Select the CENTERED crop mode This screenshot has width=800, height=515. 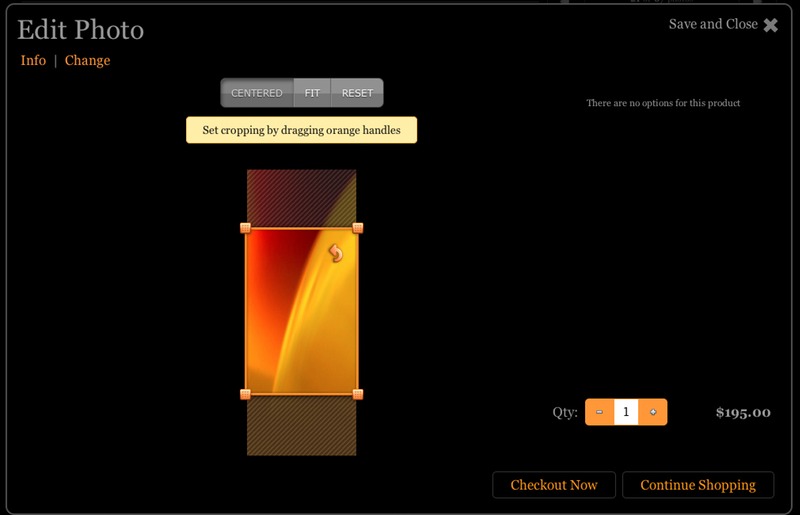257,93
